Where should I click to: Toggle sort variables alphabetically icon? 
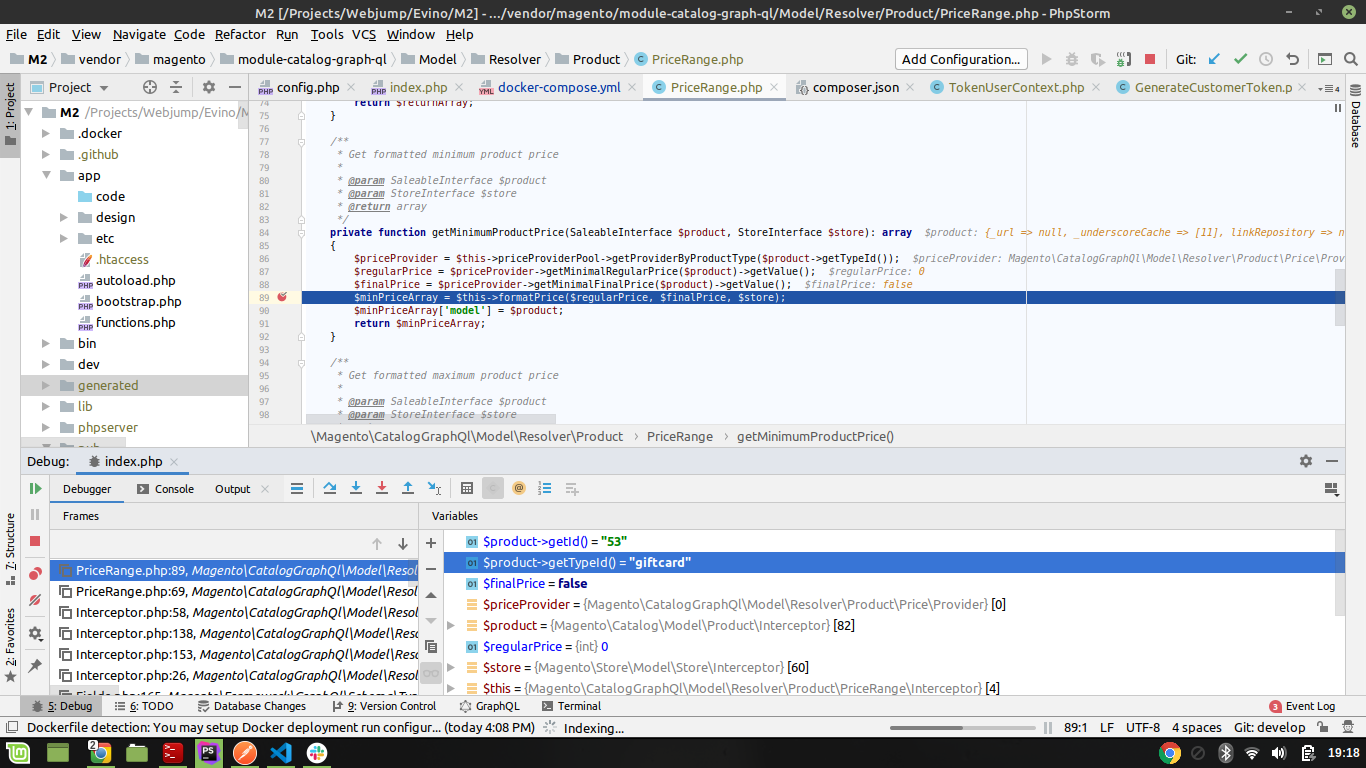545,489
